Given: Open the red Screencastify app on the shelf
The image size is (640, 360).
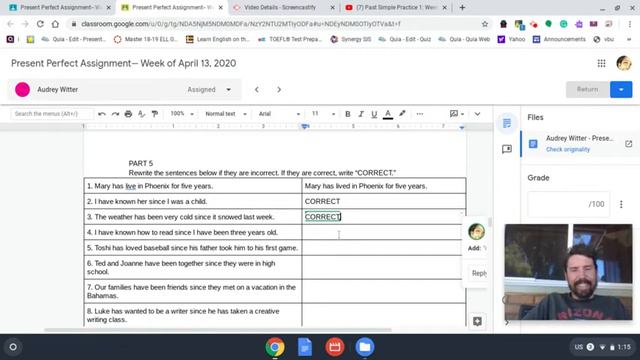Looking at the screenshot, I should click(334, 347).
